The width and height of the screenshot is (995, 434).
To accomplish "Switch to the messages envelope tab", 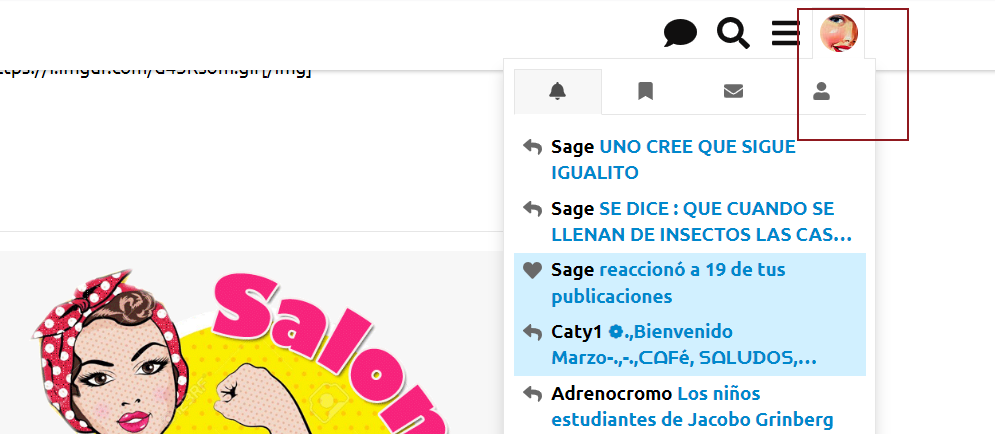I will (734, 92).
